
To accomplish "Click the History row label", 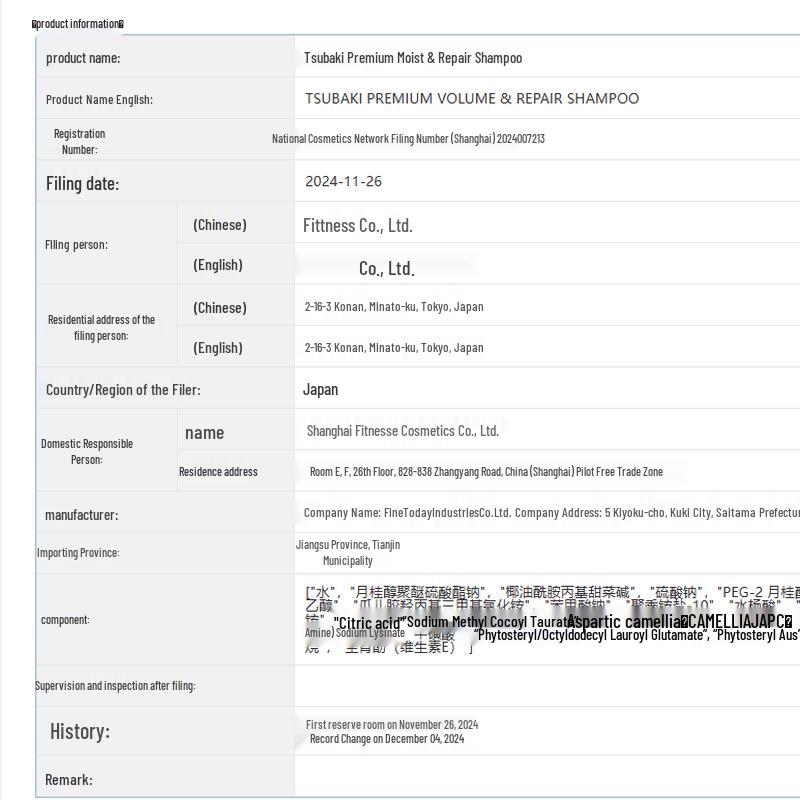I will tap(79, 731).
